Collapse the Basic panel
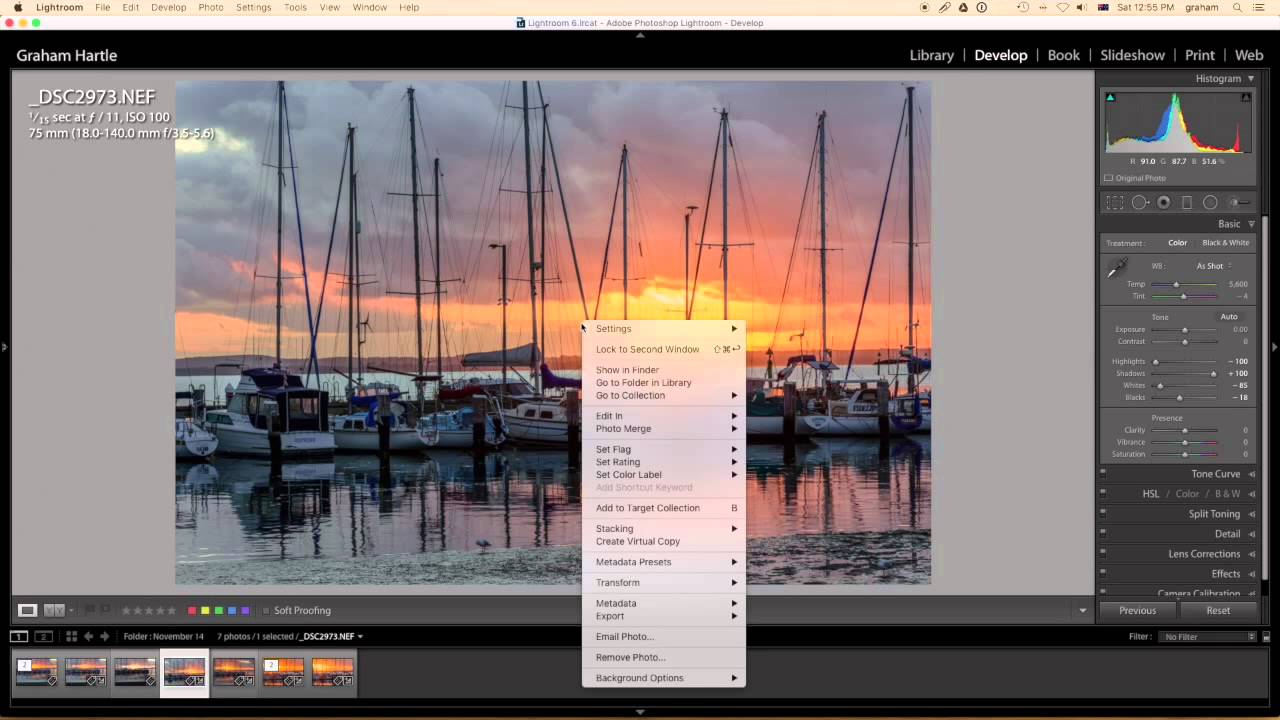 (x=1251, y=224)
